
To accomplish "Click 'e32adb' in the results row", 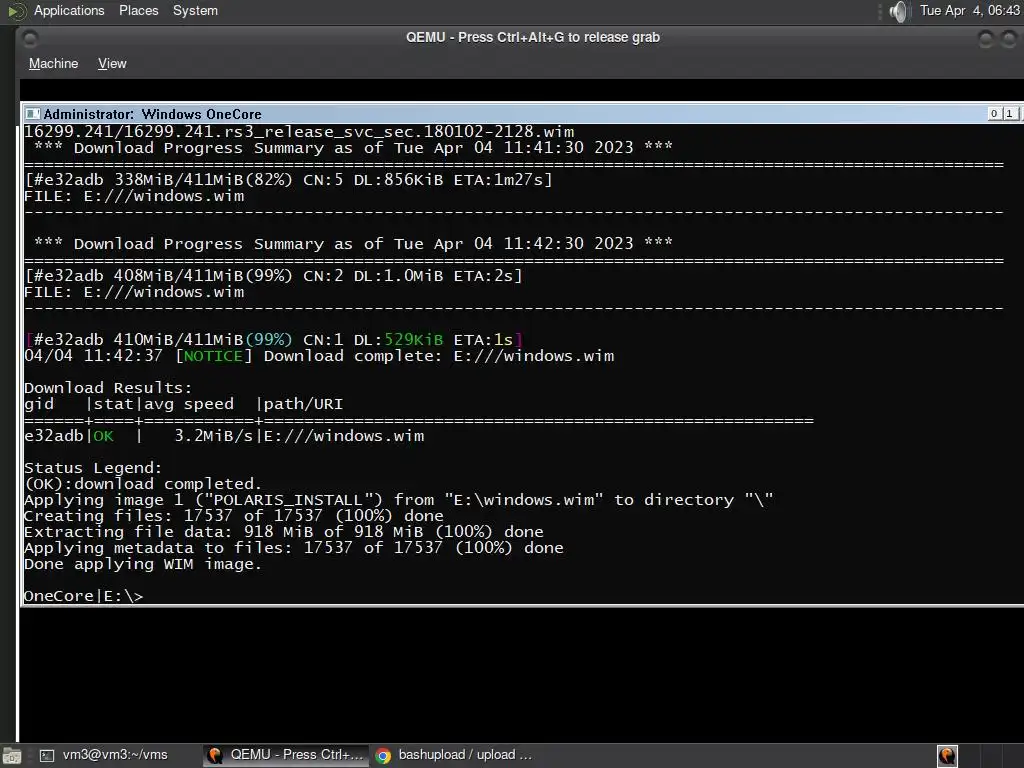I will pyautogui.click(x=54, y=436).
